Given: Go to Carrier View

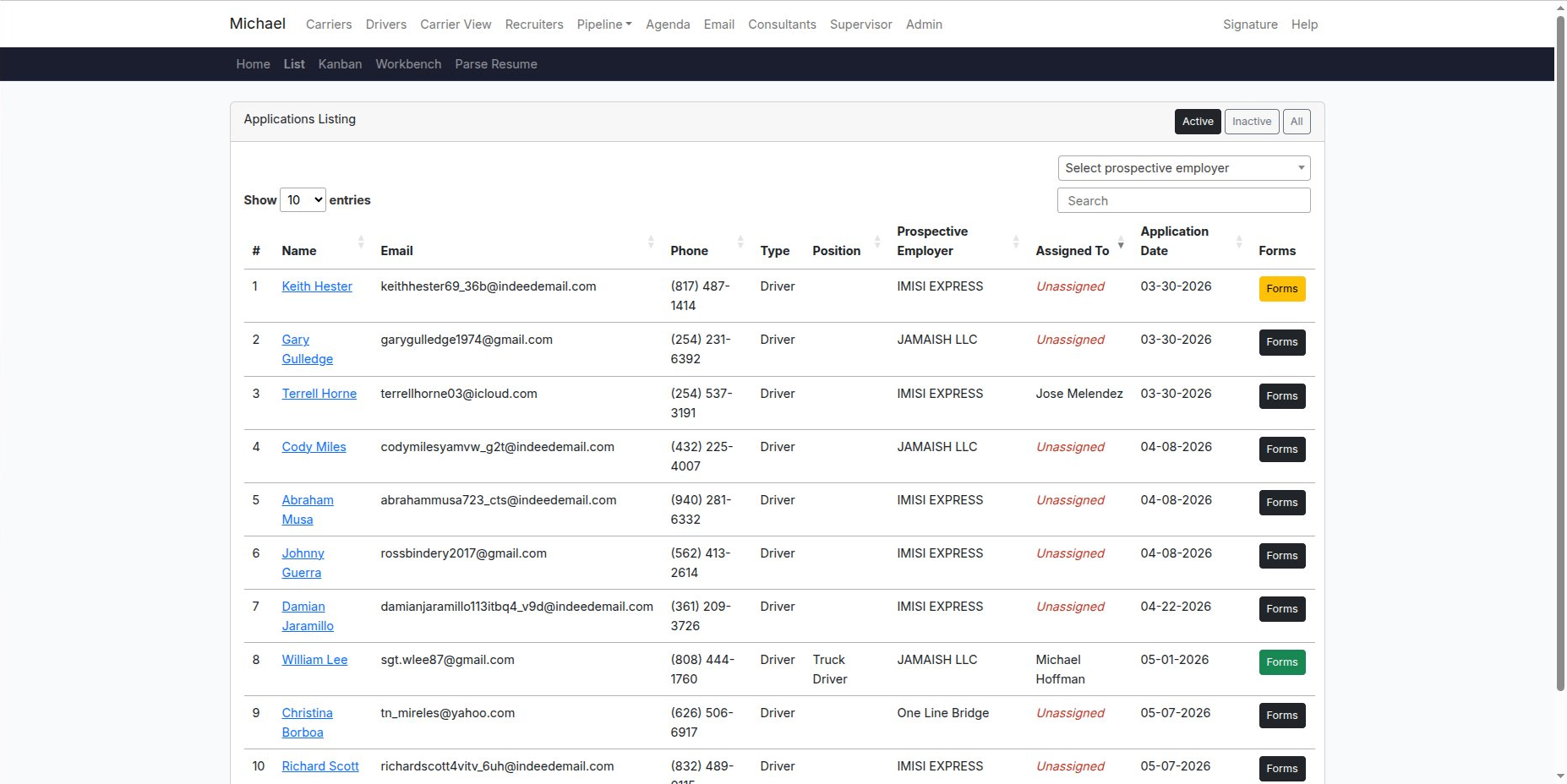Looking at the screenshot, I should pos(456,24).
